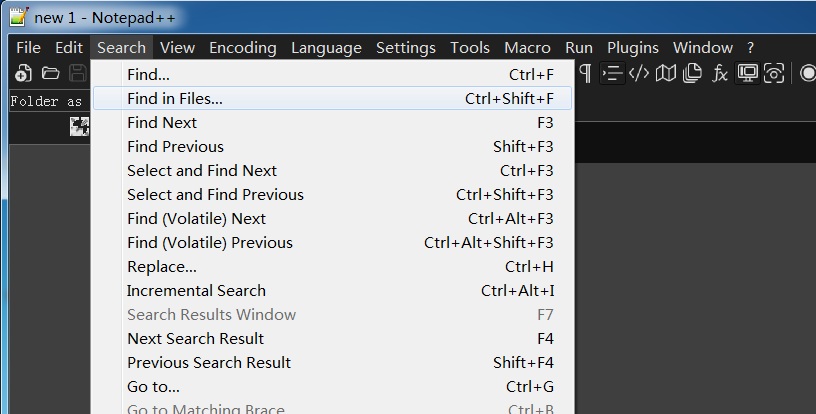Toggle the Indent Guide toolbar icon

coord(612,73)
